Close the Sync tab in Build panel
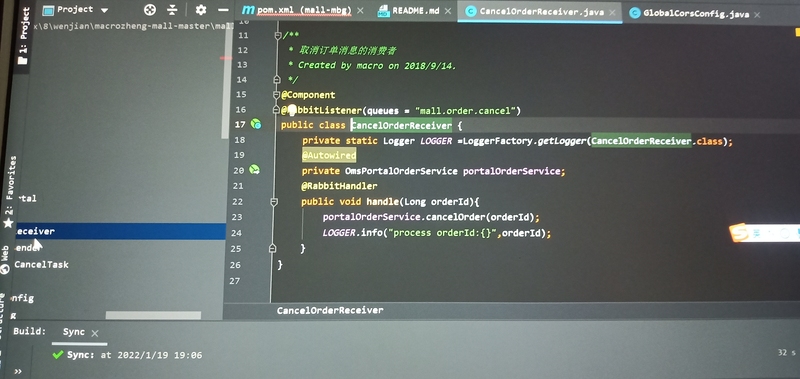The width and height of the screenshot is (800, 379). (x=94, y=334)
